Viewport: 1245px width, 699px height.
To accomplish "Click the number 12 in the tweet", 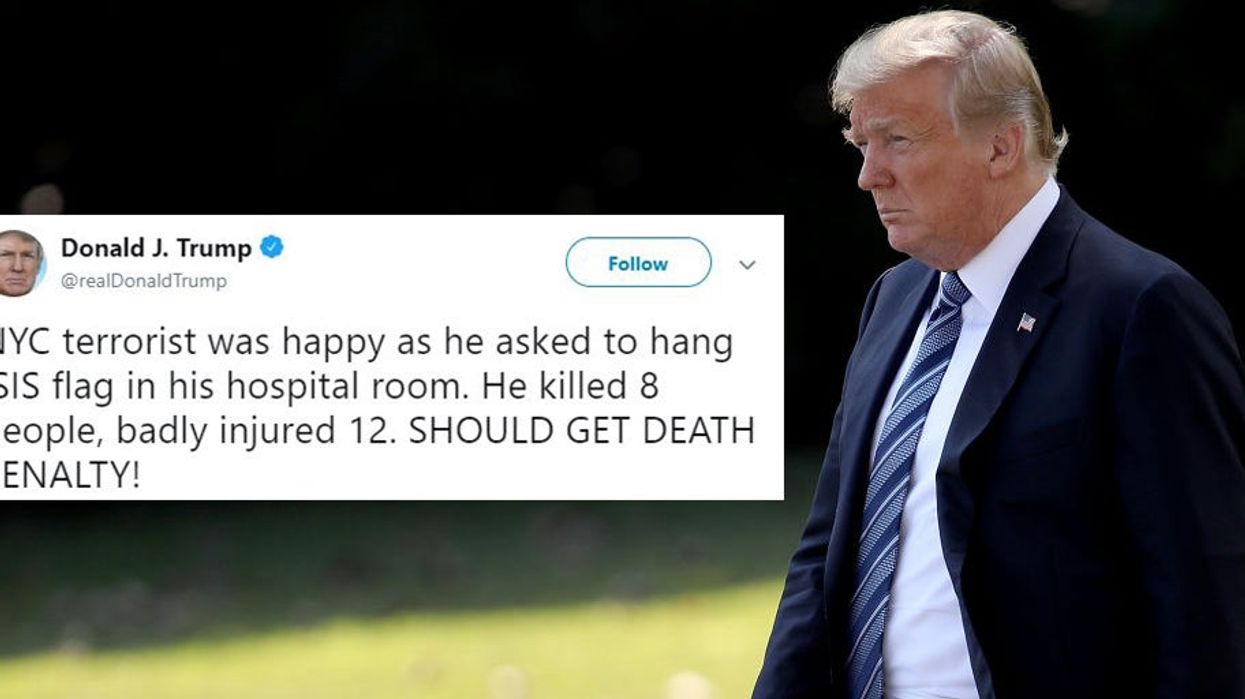I will tap(373, 431).
